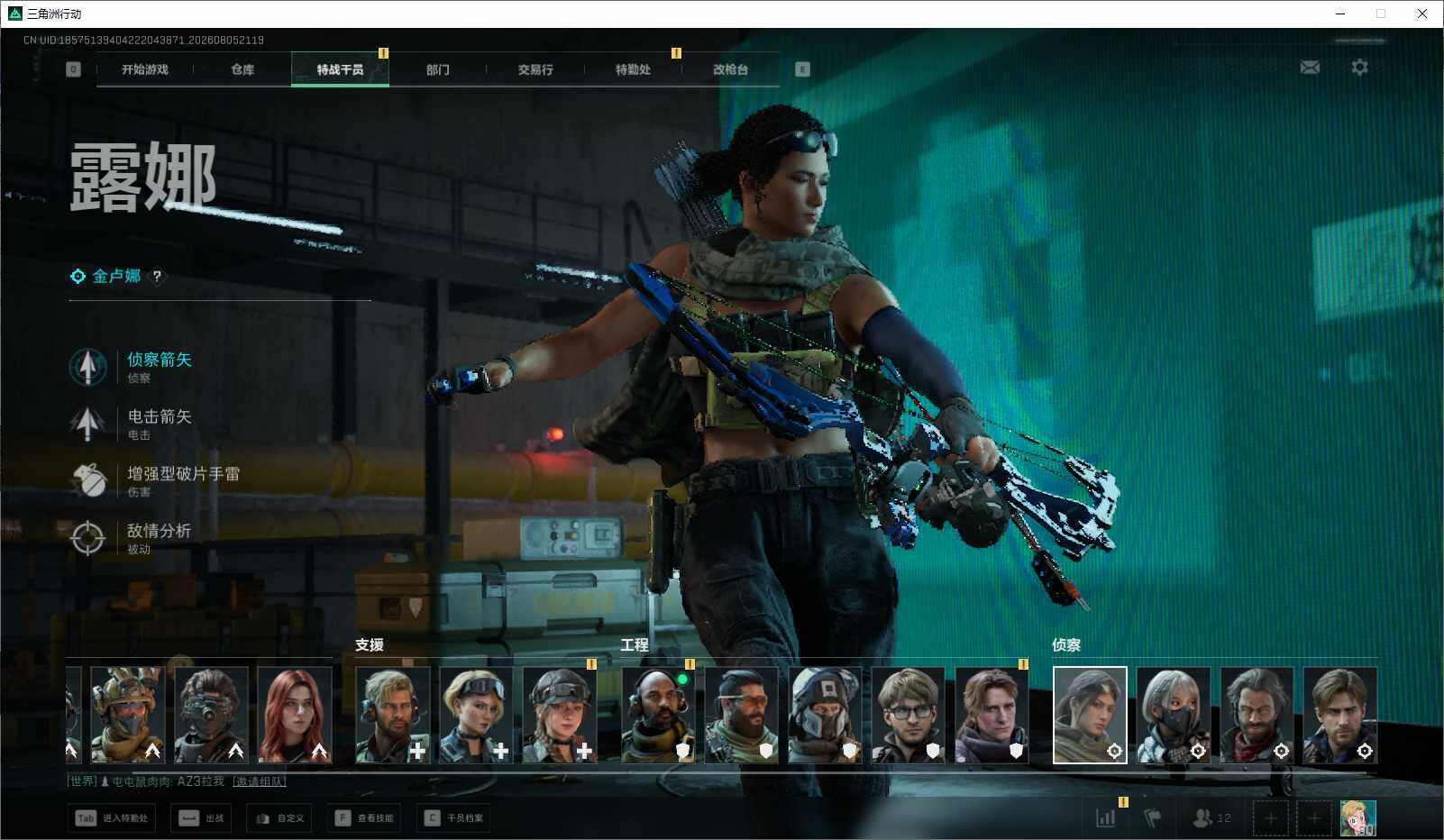The image size is (1444, 840).
Task: Click the 邀请组队 link in world chat
Action: click(260, 781)
